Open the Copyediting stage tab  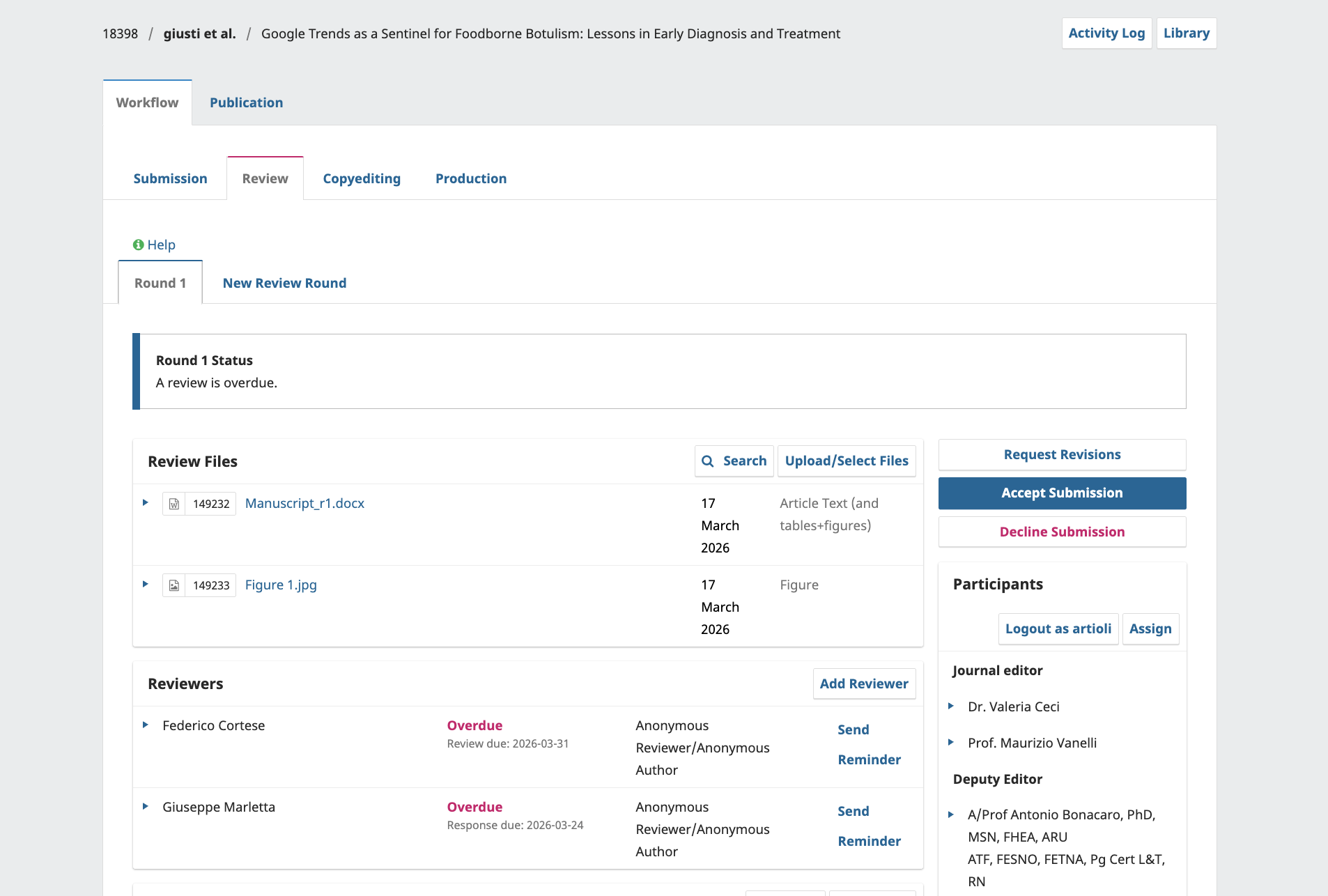point(362,178)
